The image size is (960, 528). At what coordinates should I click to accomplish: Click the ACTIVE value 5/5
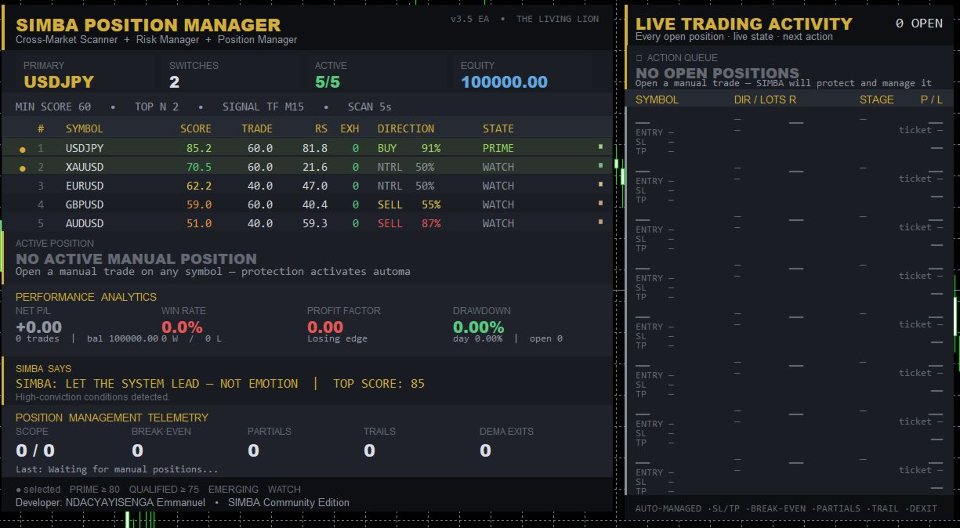328,82
